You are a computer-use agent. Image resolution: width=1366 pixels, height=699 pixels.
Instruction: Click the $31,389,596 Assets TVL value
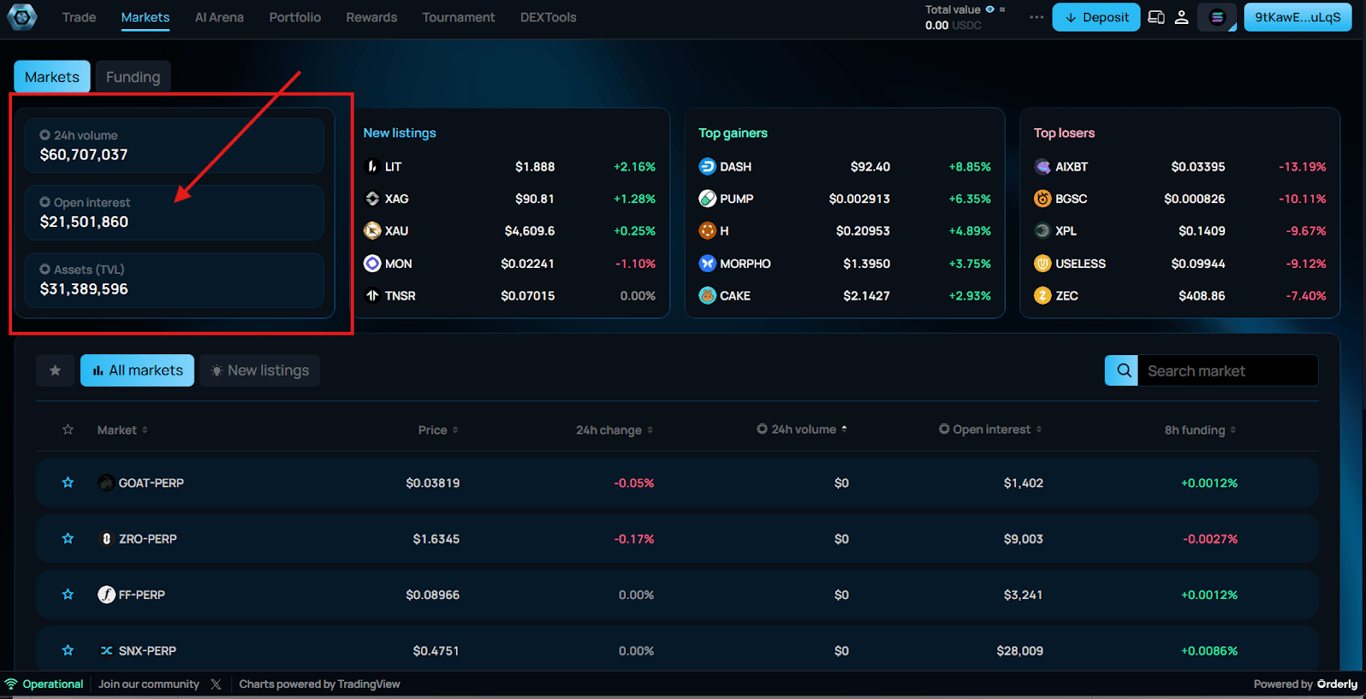[x=84, y=289]
